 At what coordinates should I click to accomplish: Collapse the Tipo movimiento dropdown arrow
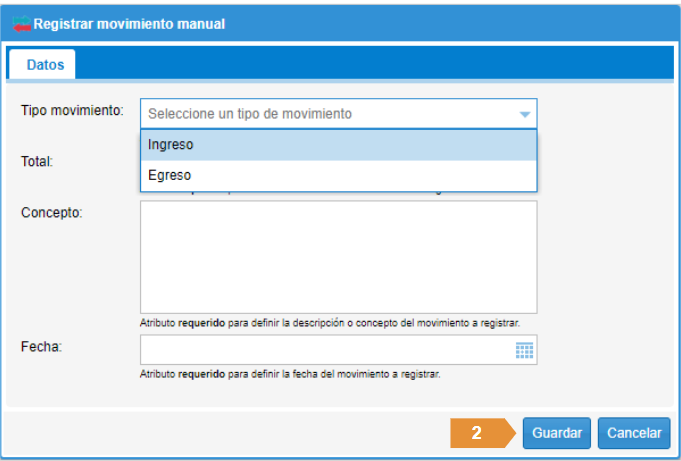pyautogui.click(x=524, y=114)
